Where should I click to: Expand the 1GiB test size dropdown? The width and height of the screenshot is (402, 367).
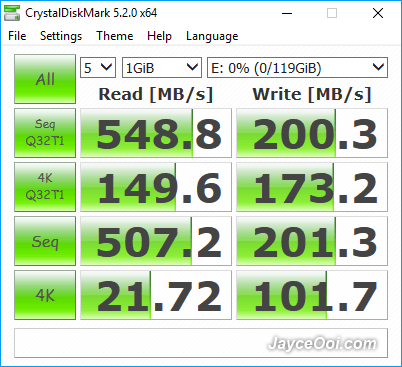pos(162,68)
